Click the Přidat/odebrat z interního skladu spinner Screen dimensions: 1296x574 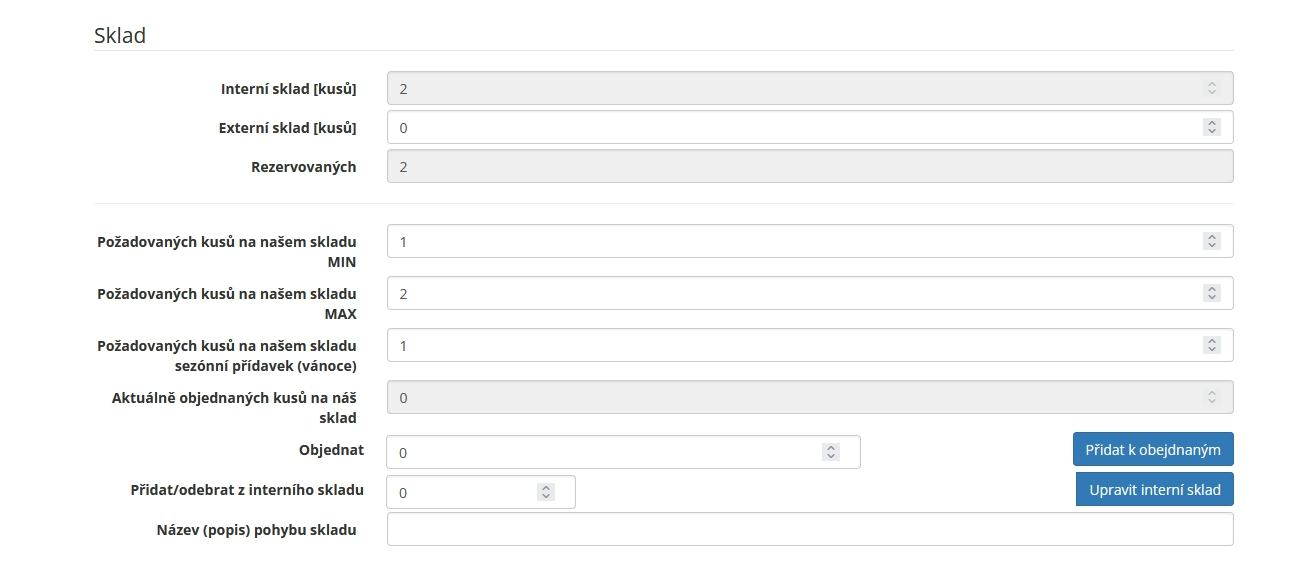pos(546,492)
